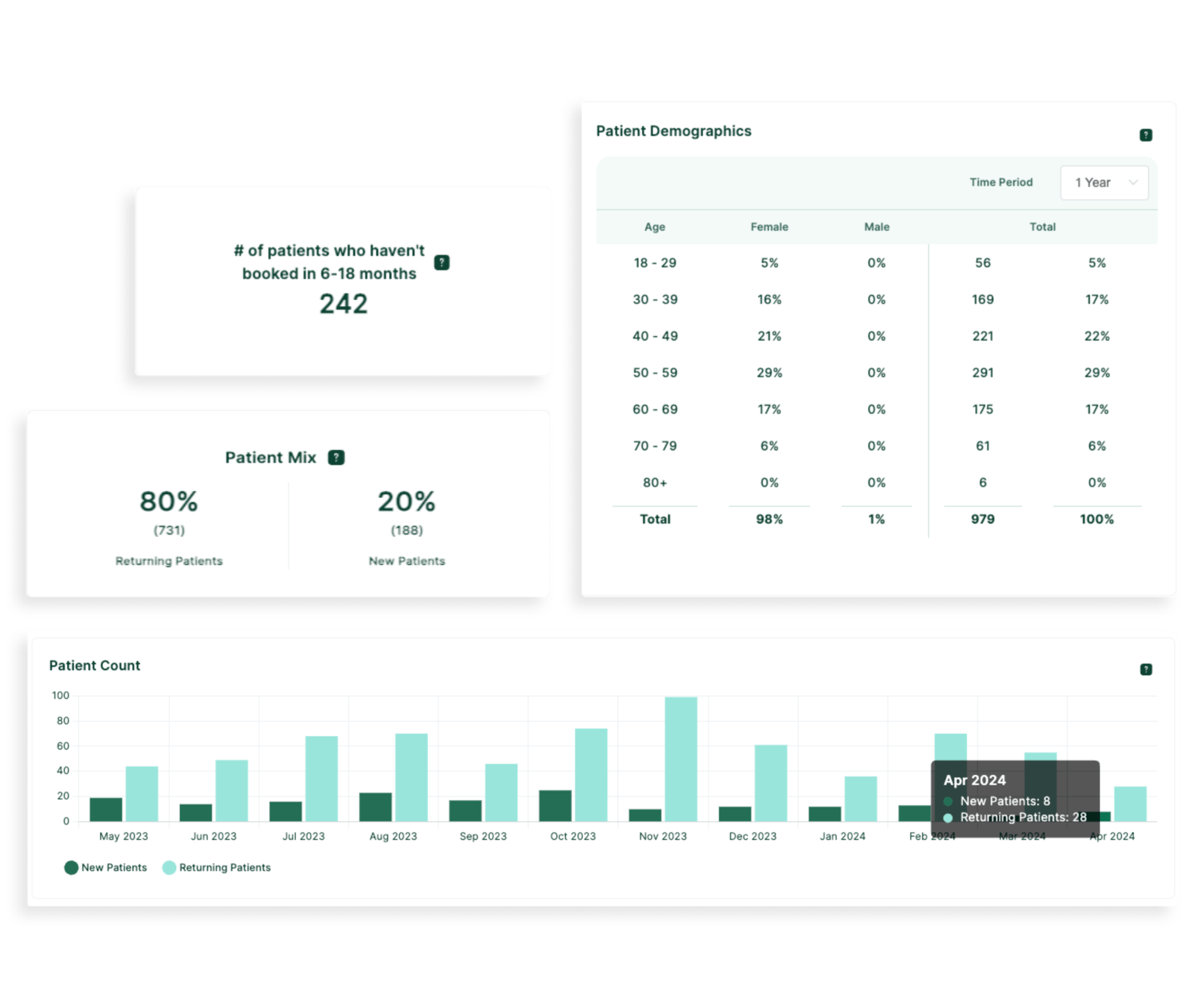
Task: Click the 100% total percentage value
Action: [x=1097, y=520]
